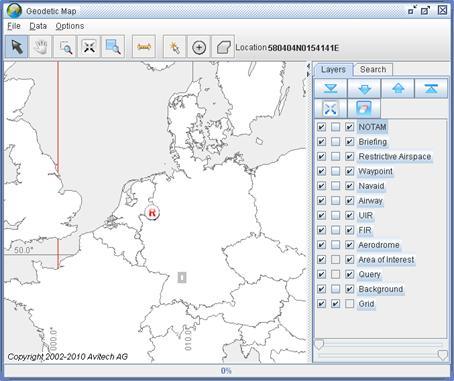Toggle third checkbox of FIR layer
Screen dimensions: 454x381
pos(349,230)
